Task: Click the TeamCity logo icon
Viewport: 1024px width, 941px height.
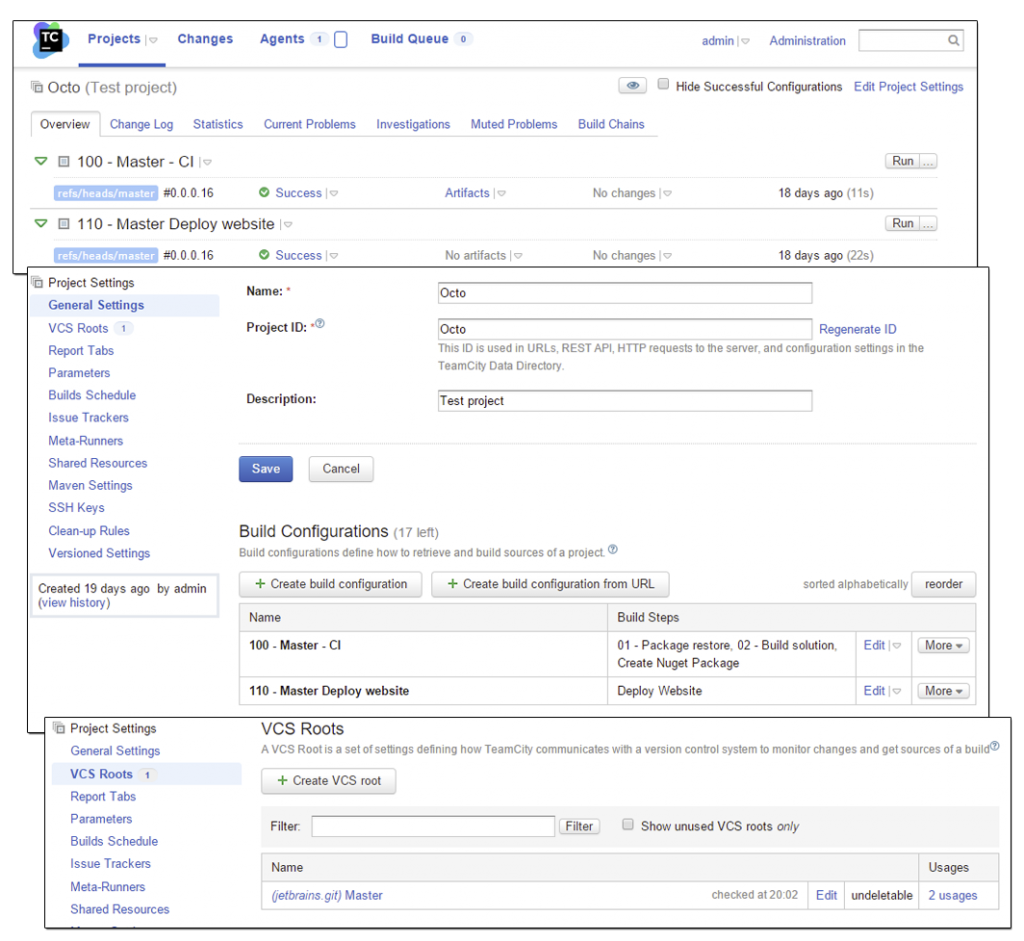Action: click(50, 40)
